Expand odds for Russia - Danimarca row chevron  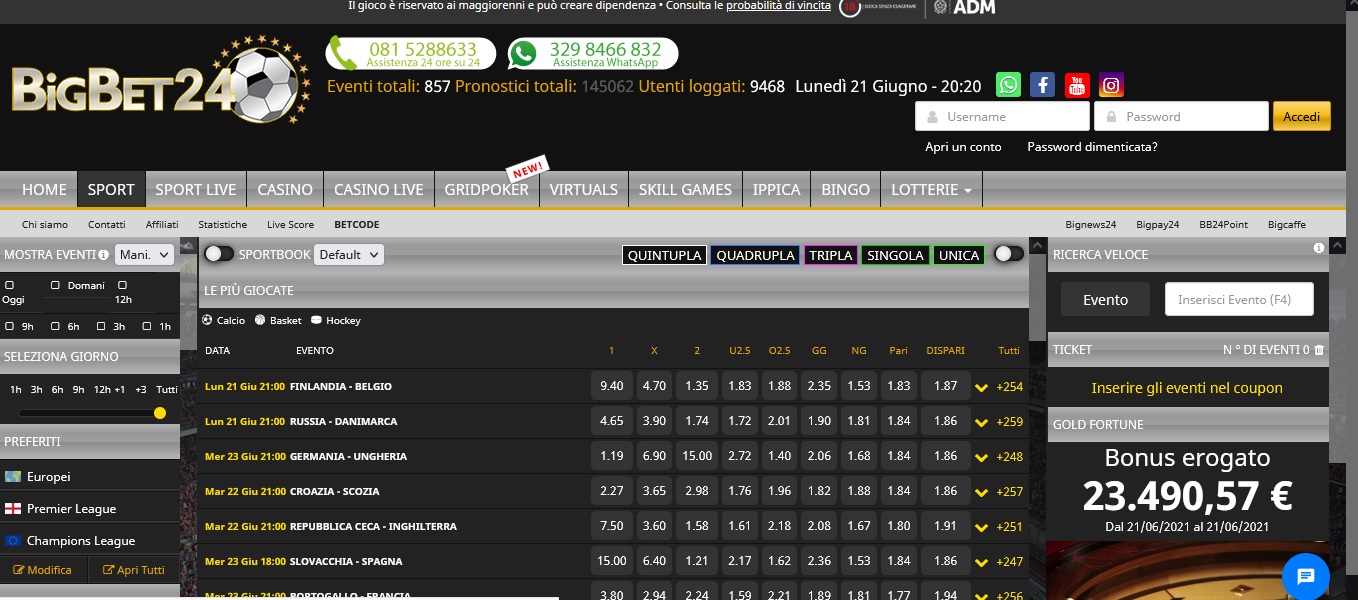(981, 422)
